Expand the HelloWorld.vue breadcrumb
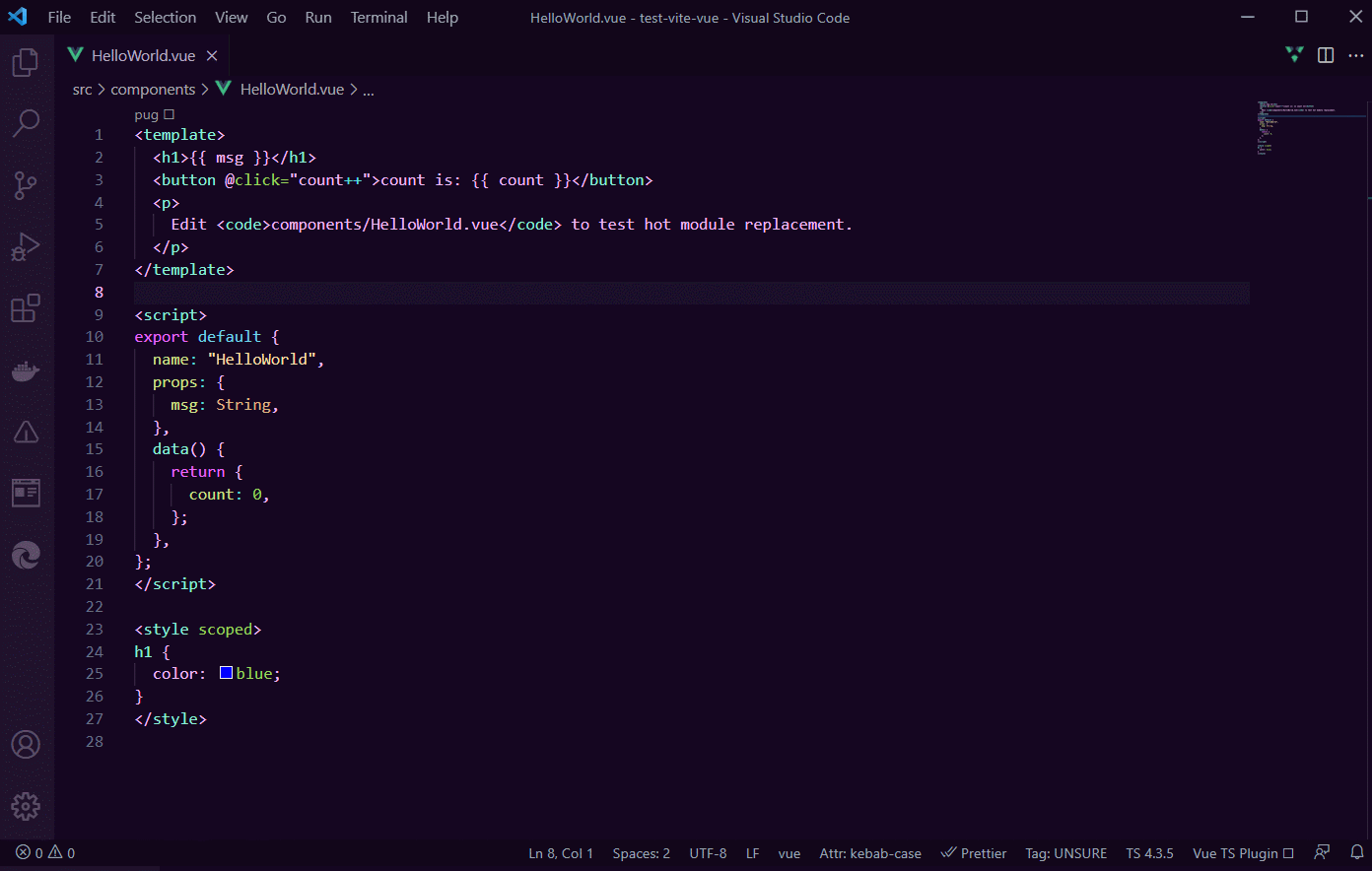 point(280,89)
